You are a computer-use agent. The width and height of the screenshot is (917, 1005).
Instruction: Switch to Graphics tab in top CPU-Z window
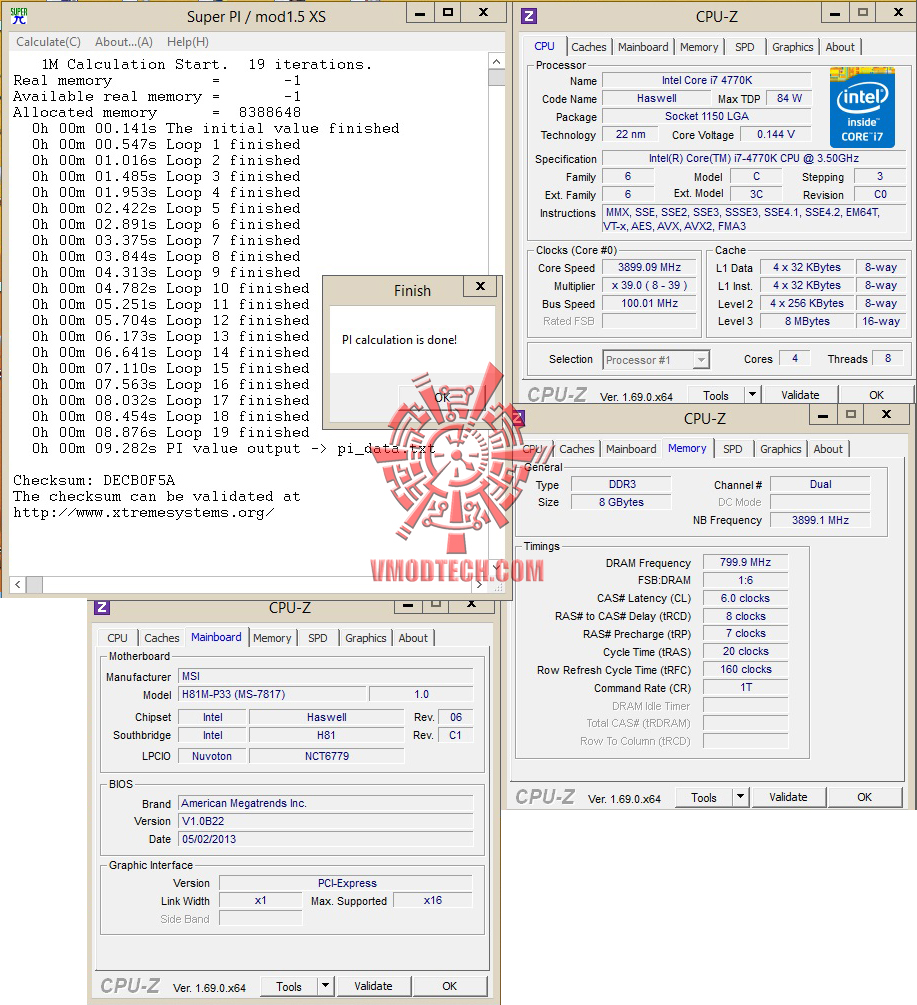click(792, 47)
